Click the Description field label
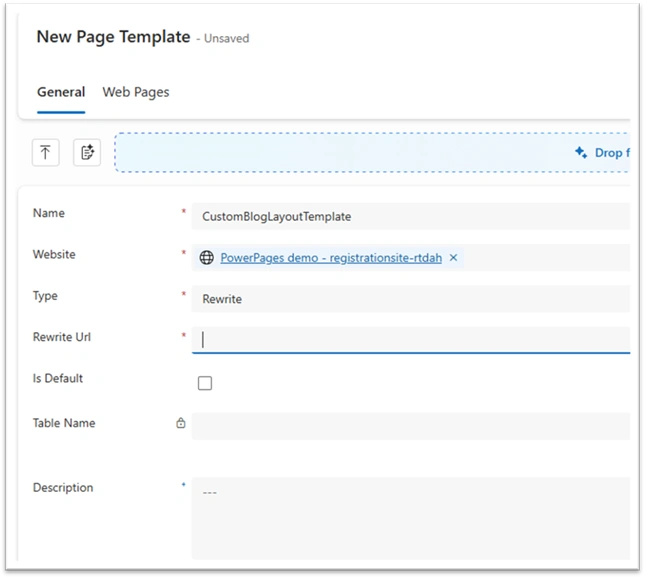Viewport: 646px width, 578px height. pos(63,488)
